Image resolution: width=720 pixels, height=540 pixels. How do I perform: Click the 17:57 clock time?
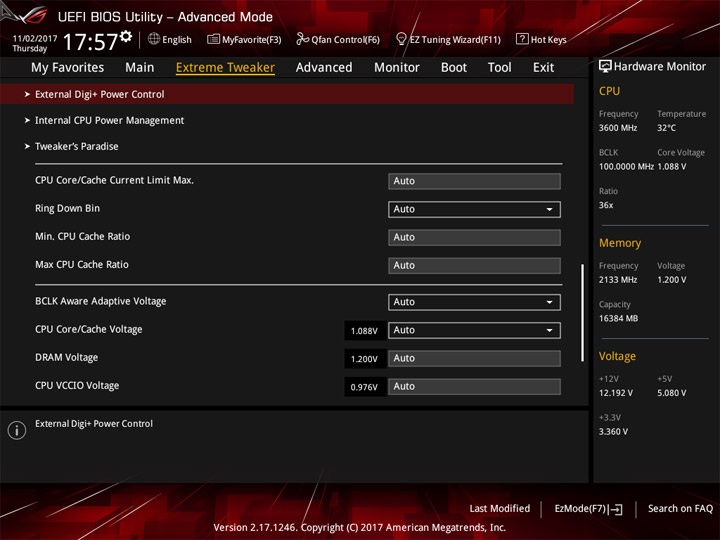90,42
